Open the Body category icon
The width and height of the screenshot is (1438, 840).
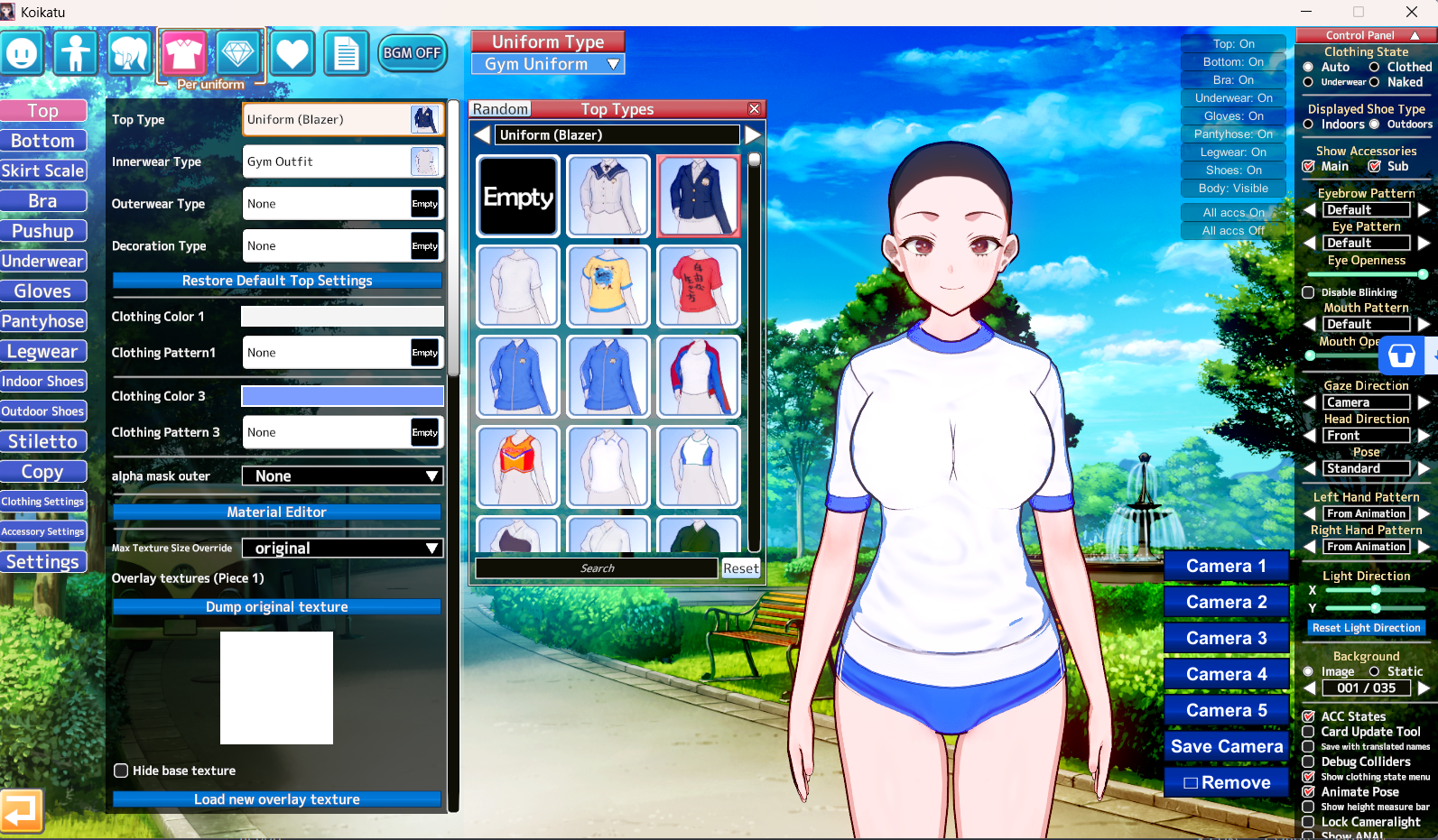(x=76, y=54)
